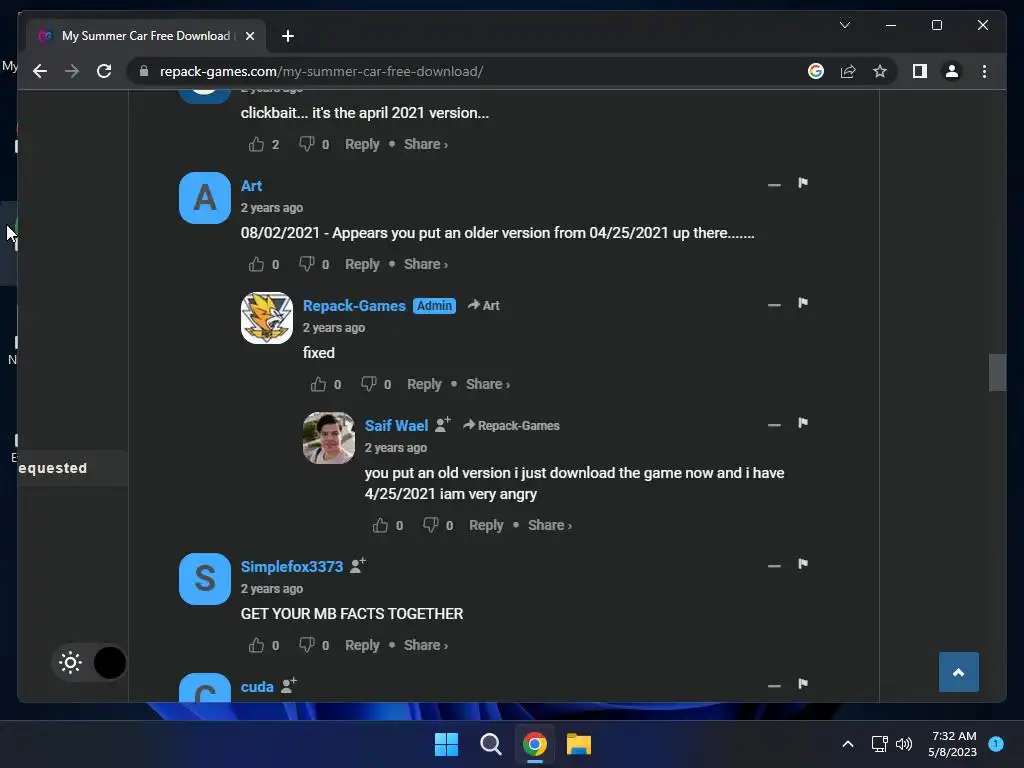Screen dimensions: 1024x768
Task: Follow user cuda icon
Action: (289, 685)
